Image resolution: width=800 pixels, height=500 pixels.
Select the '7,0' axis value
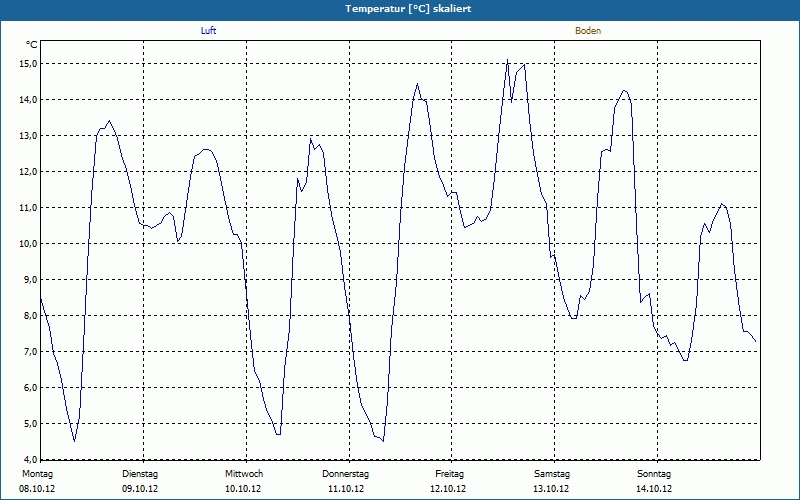pyautogui.click(x=30, y=352)
